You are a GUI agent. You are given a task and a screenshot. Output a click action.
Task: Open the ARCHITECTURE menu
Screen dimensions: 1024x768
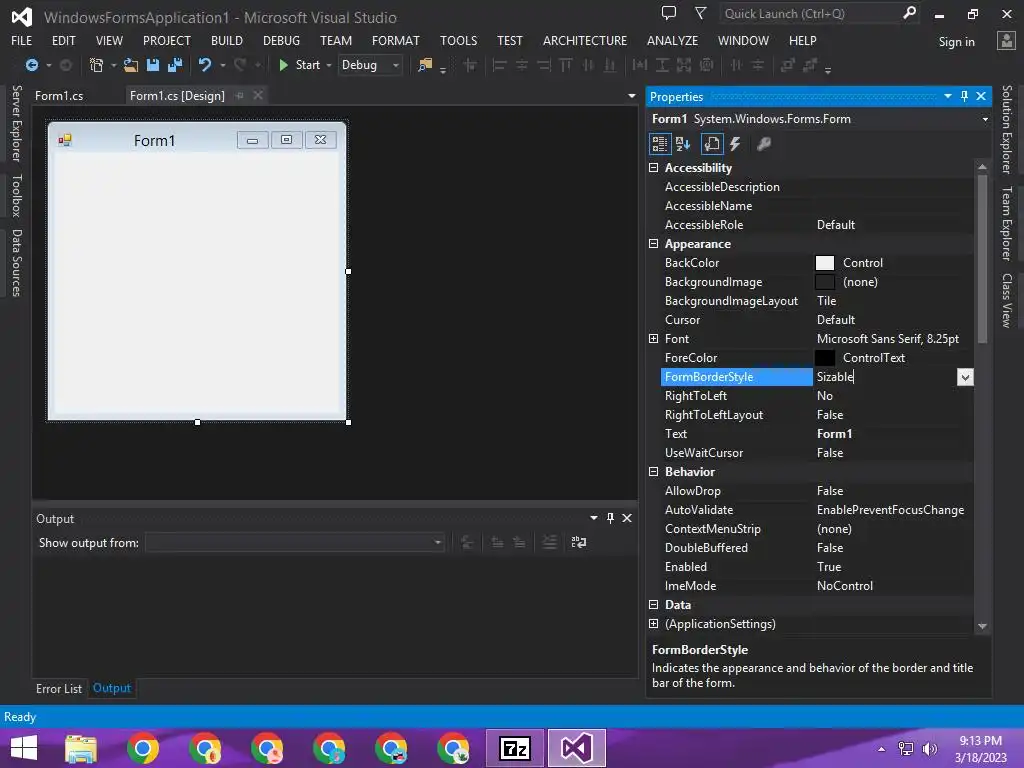(584, 40)
